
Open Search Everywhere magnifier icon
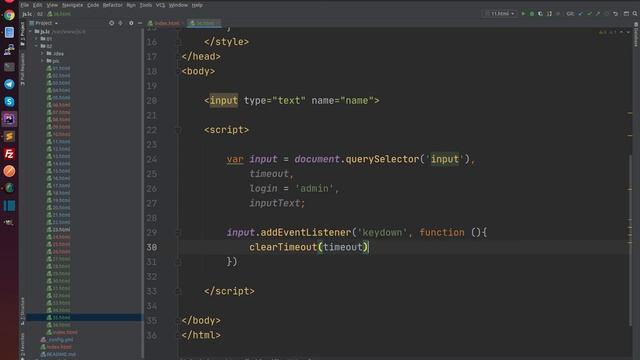click(635, 14)
